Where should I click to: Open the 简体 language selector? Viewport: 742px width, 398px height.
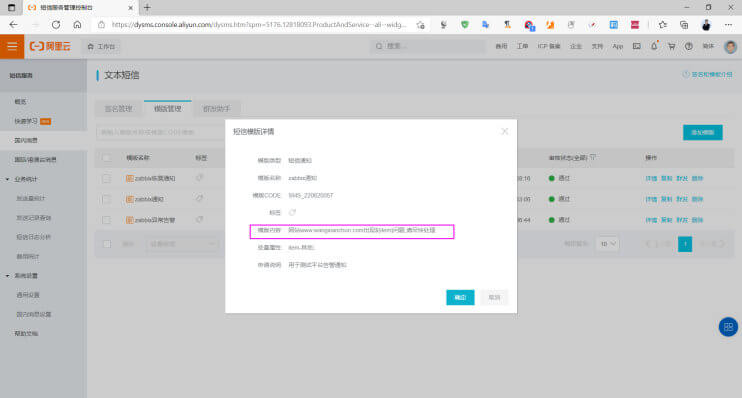click(x=708, y=46)
